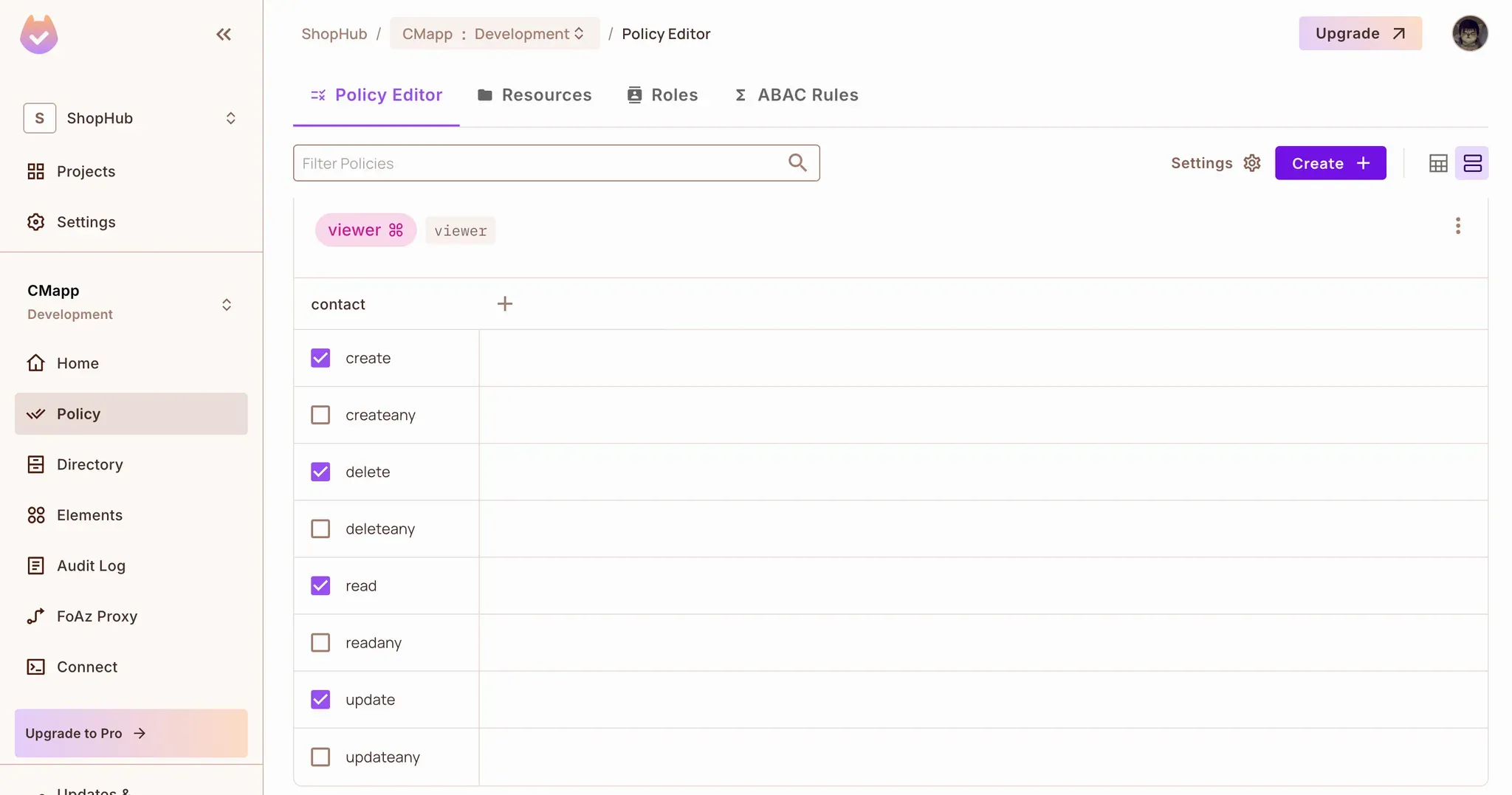The image size is (1512, 795).
Task: Click the Filter Policies search field
Action: pyautogui.click(x=539, y=163)
